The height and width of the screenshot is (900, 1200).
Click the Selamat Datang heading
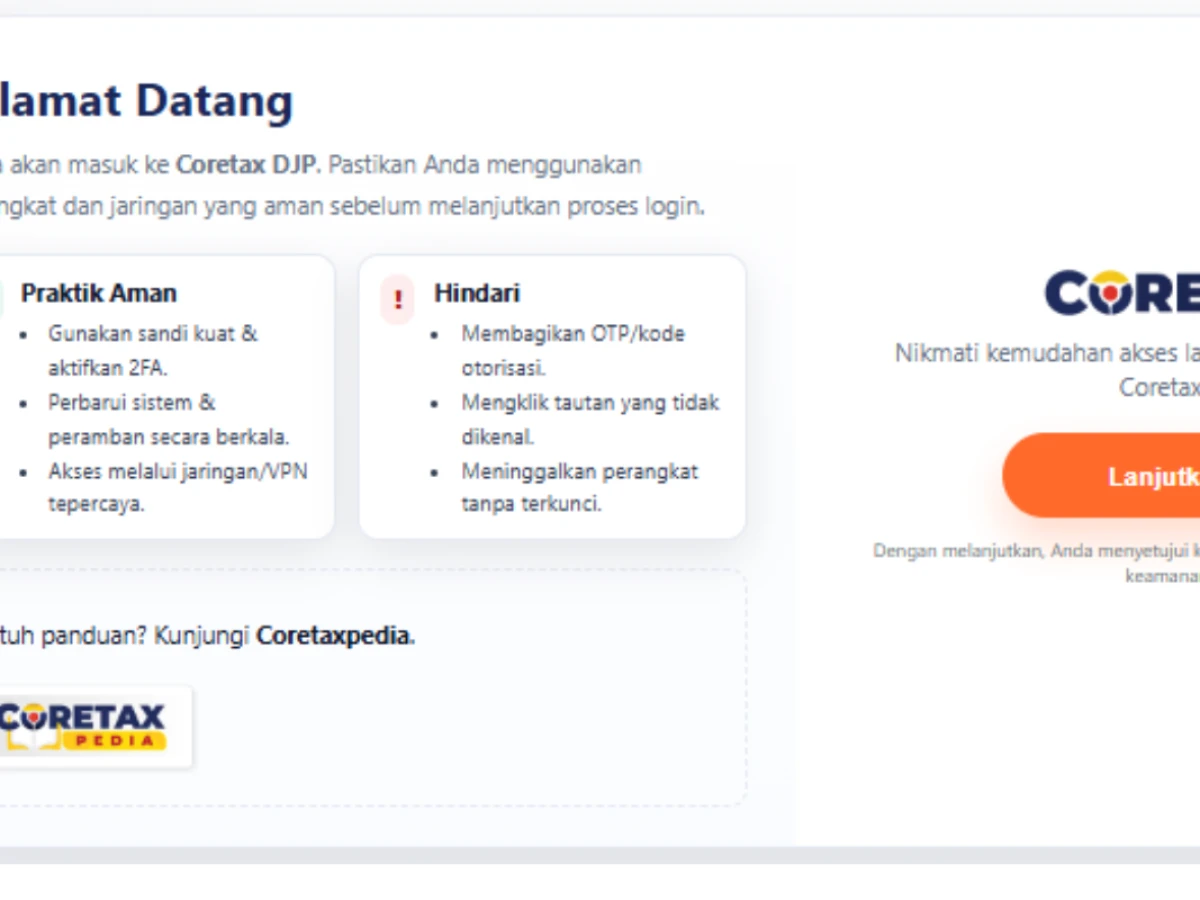[x=145, y=100]
